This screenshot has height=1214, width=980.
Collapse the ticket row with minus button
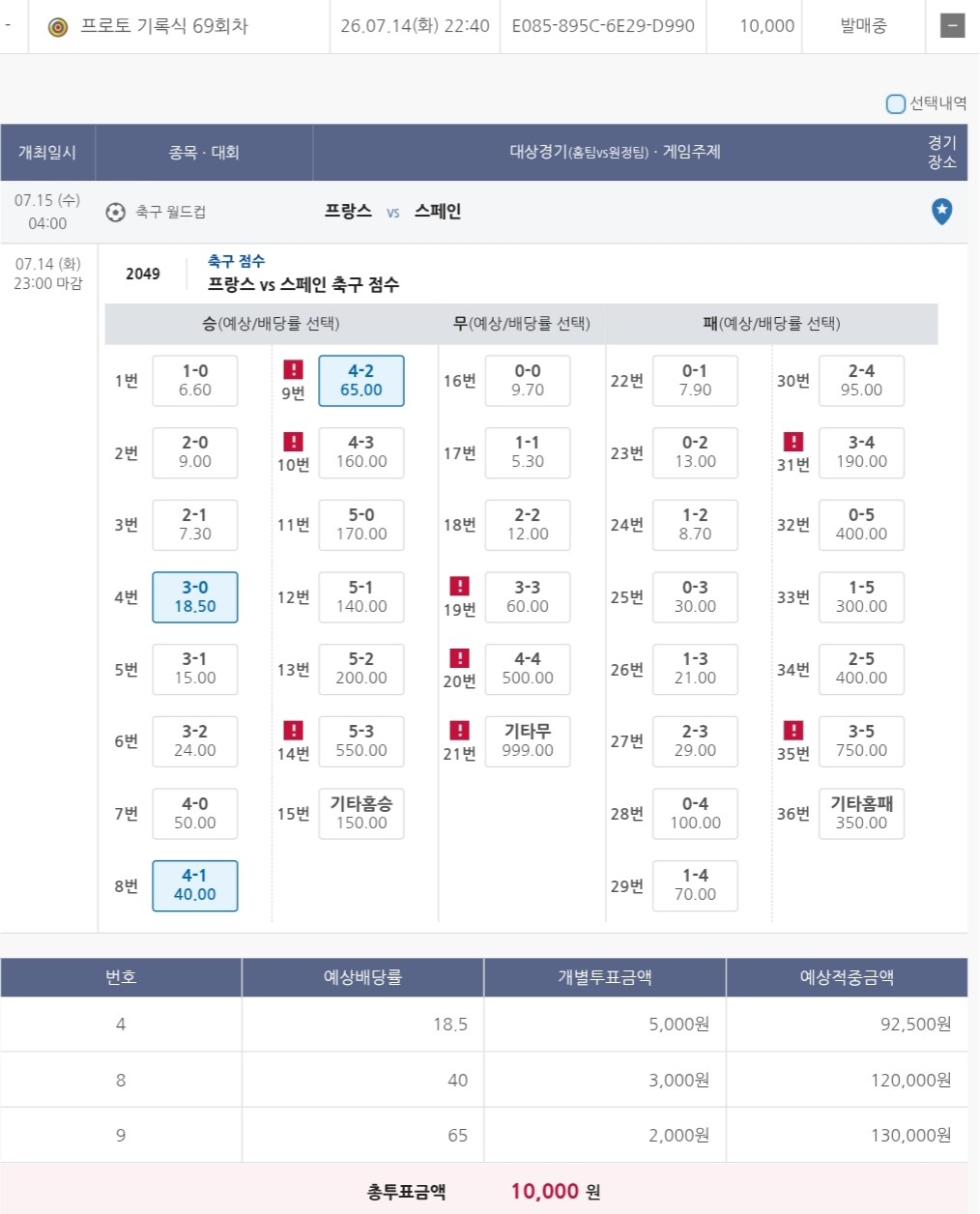(953, 26)
